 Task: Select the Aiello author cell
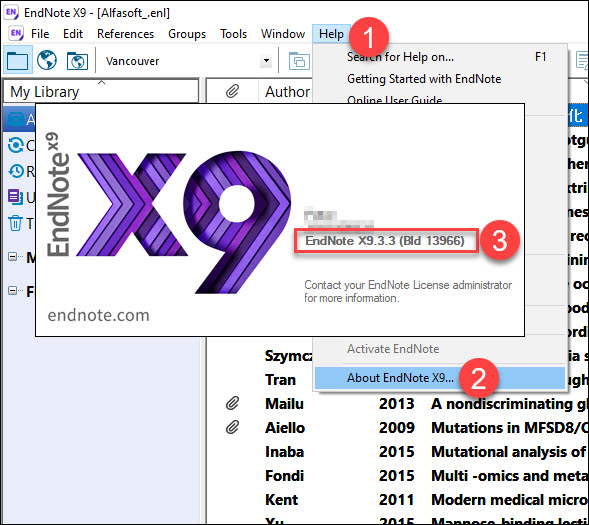(285, 428)
